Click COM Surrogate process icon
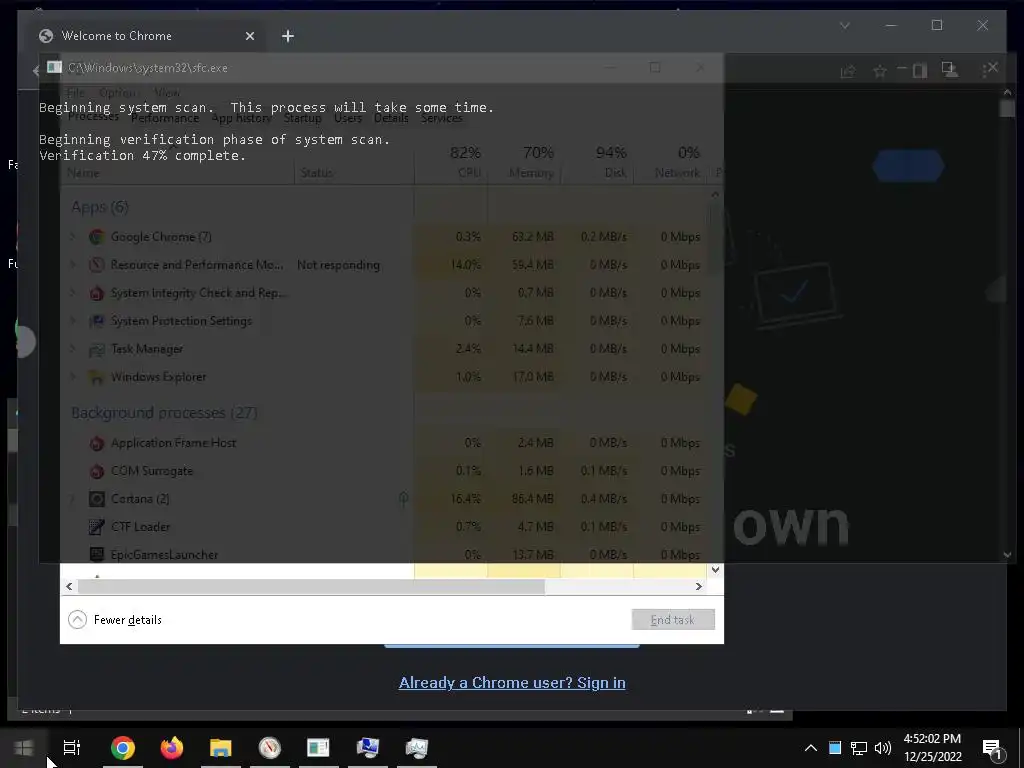1024x768 pixels. (97, 472)
